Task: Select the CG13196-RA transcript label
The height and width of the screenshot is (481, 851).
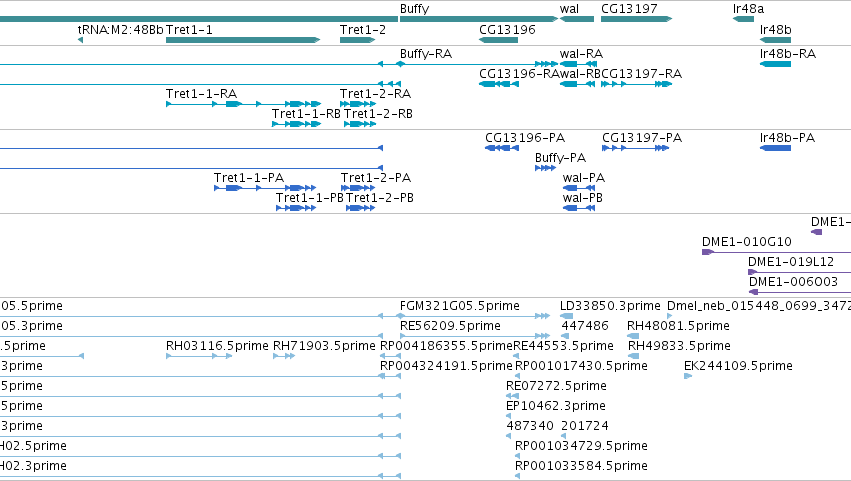Action: tap(519, 74)
